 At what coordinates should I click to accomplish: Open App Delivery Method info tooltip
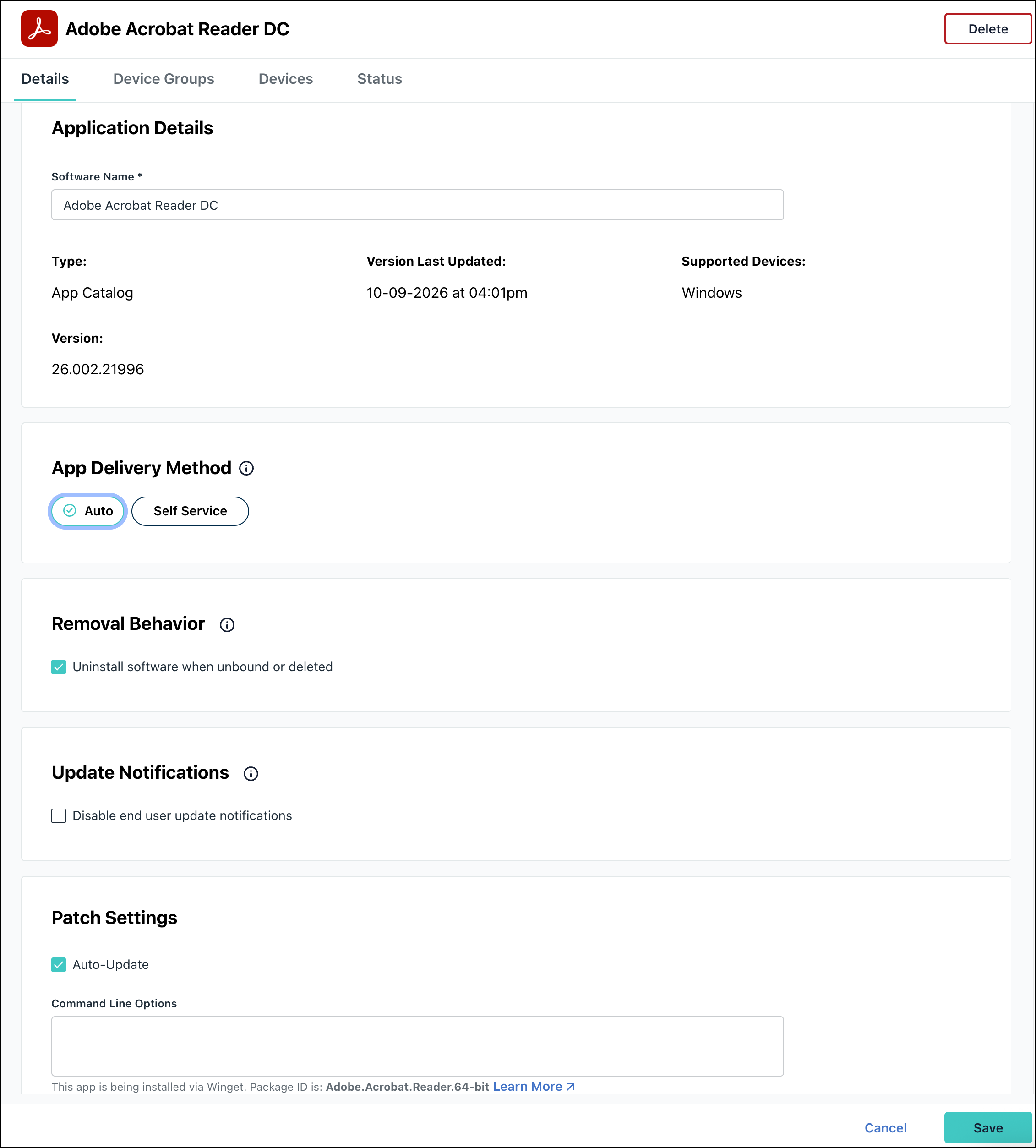point(246,468)
